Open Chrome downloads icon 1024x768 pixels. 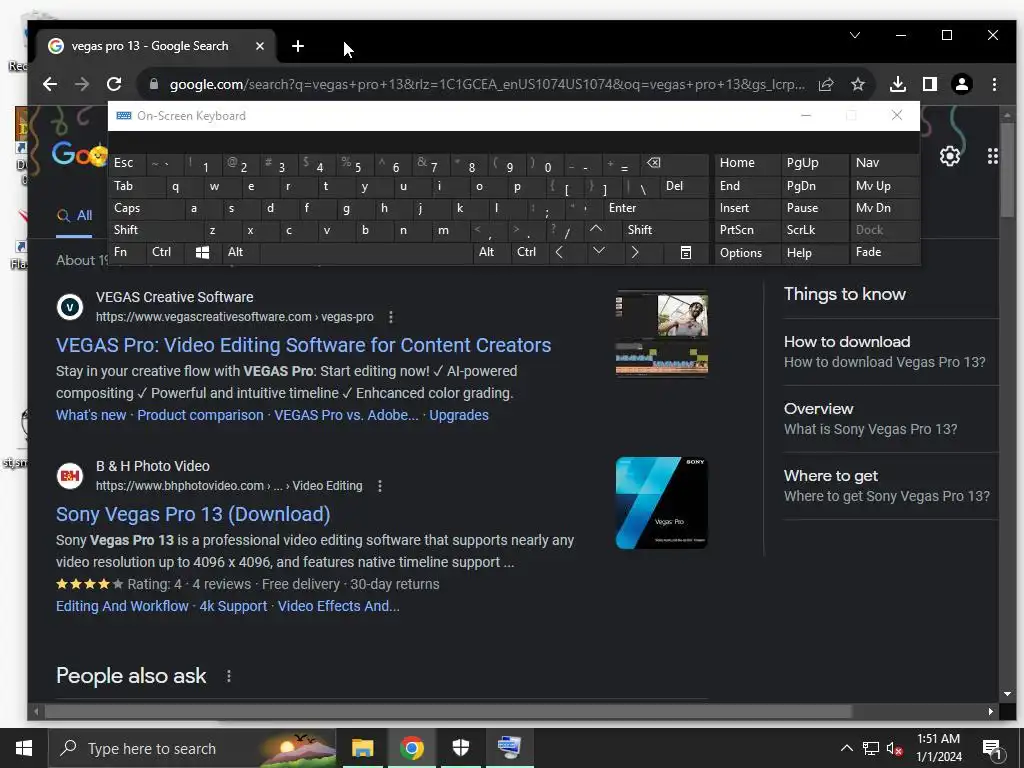(898, 84)
